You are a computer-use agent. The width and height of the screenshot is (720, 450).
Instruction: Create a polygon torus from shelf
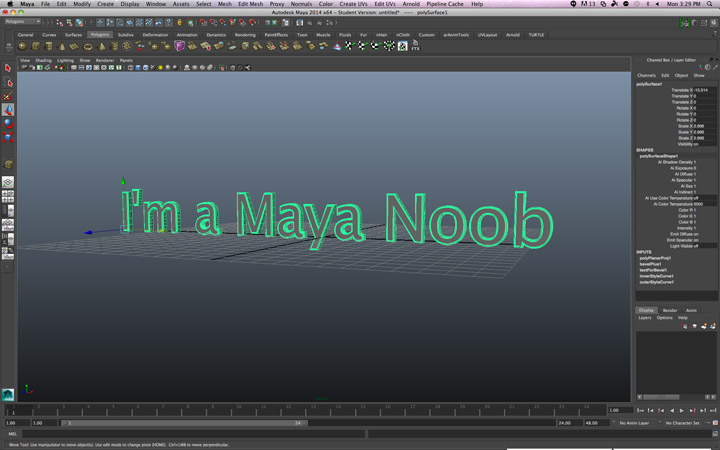coord(88,46)
